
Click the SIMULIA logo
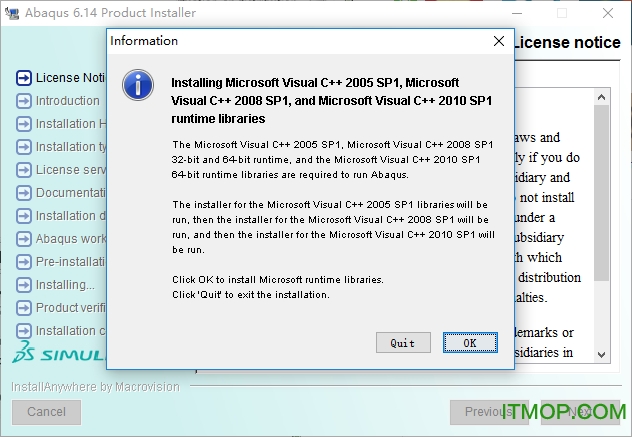click(58, 354)
